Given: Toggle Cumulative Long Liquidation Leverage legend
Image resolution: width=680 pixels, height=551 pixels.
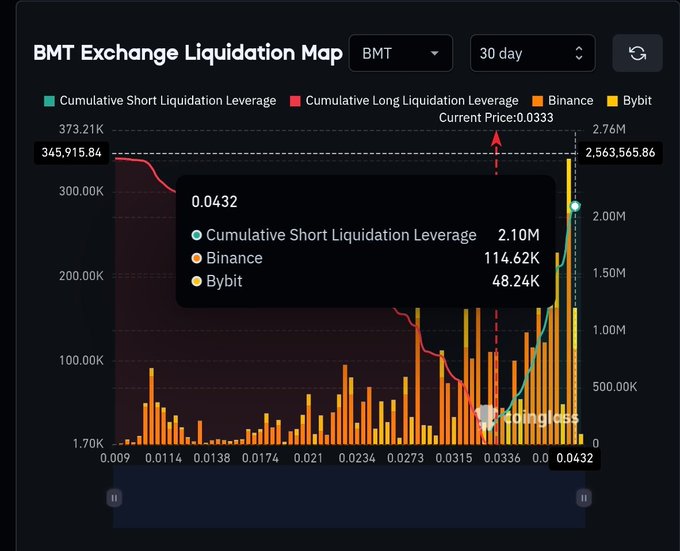Looking at the screenshot, I should coord(404,101).
